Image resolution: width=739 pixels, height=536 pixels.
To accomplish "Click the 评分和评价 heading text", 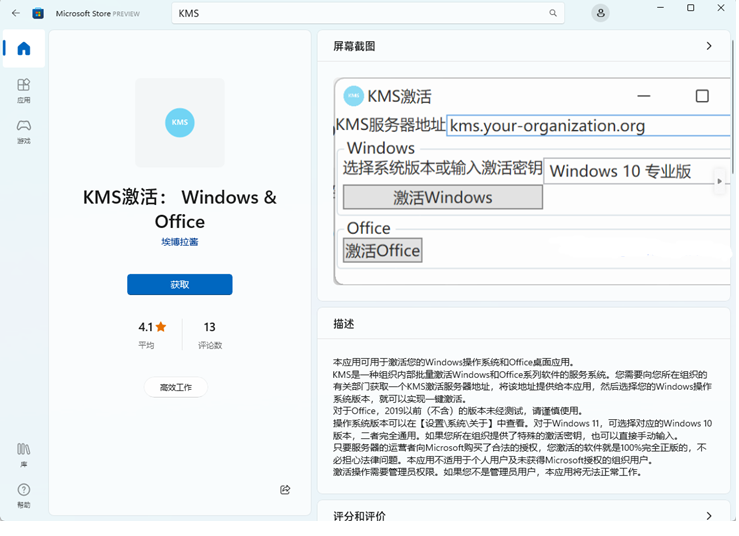I will [x=359, y=516].
